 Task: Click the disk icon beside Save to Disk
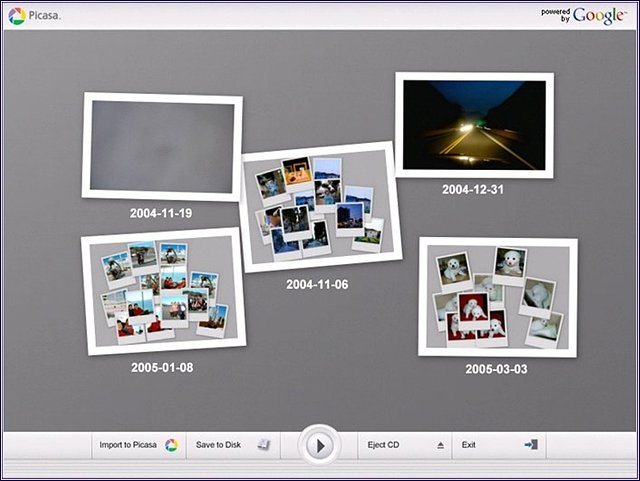click(x=263, y=445)
